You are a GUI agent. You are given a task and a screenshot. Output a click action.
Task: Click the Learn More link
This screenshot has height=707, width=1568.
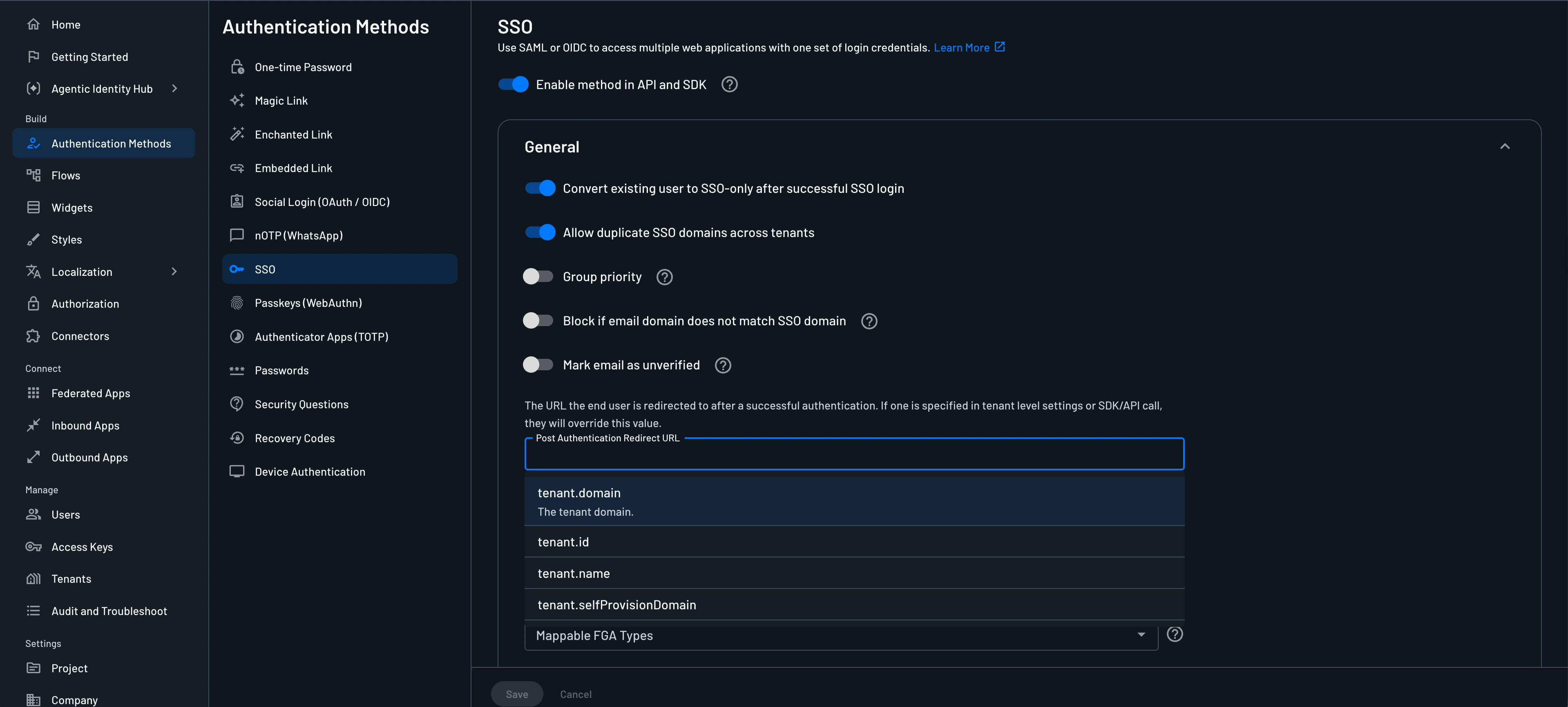click(963, 47)
